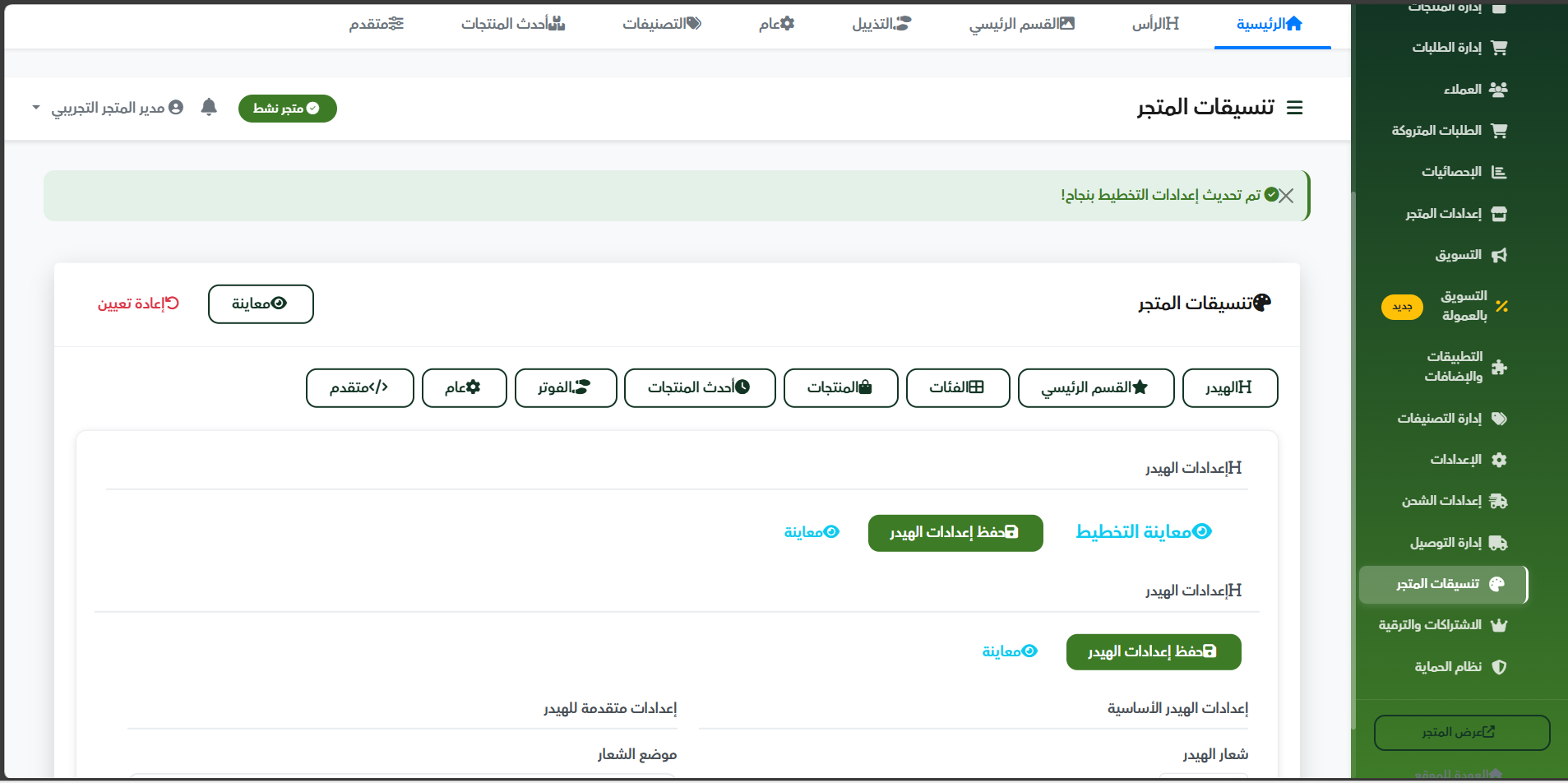Screen dimensions: 1568x783
Task: Open the الإحصائيات statistics icon
Action: (x=1500, y=171)
